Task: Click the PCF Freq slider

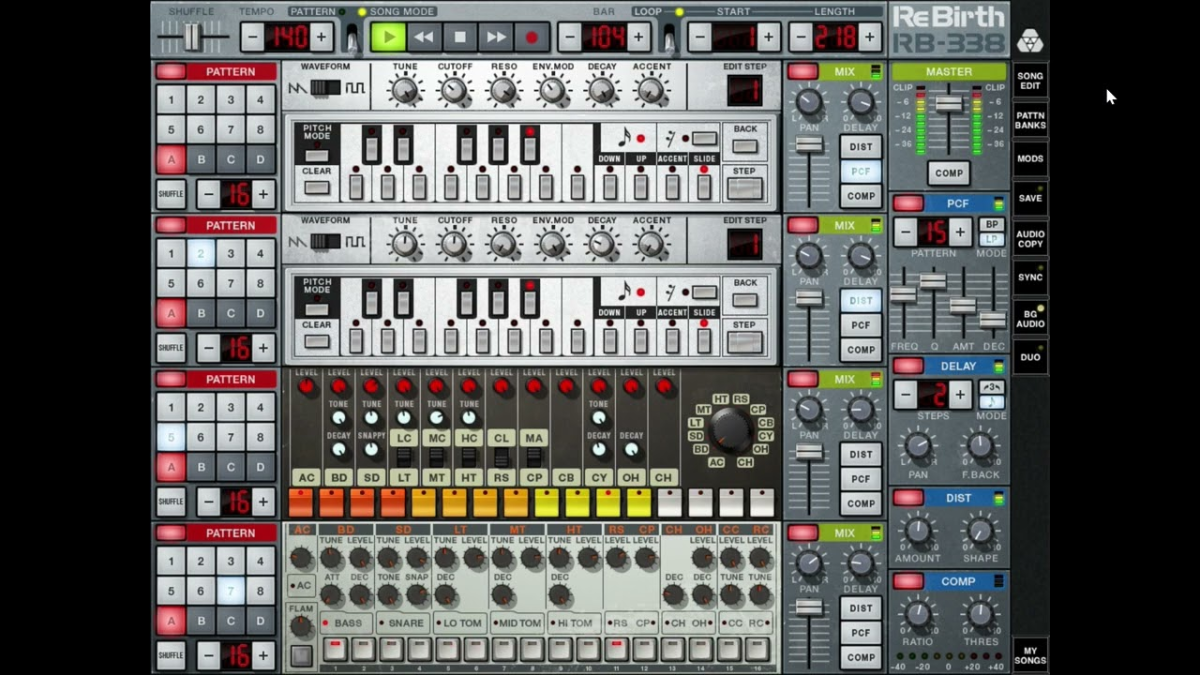Action: [903, 295]
